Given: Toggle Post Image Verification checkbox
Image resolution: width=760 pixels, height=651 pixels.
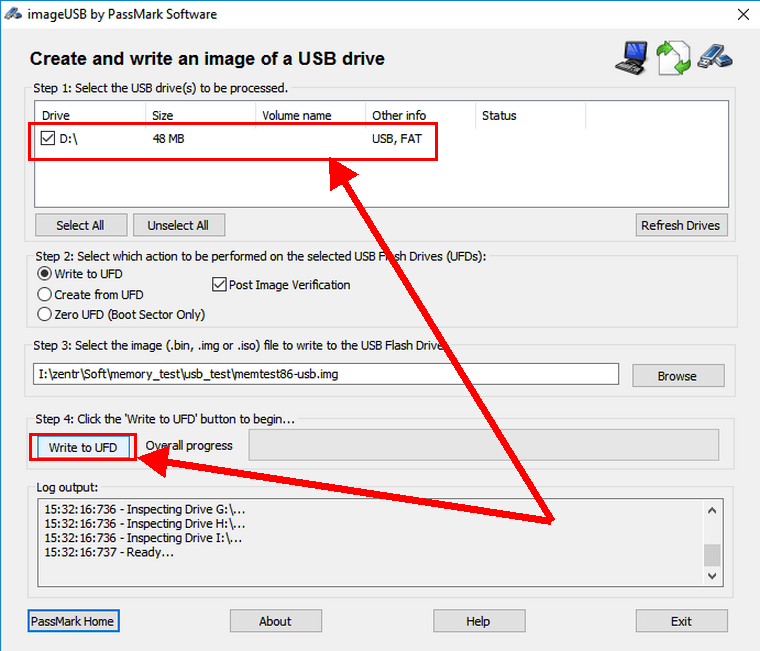Looking at the screenshot, I should (220, 285).
